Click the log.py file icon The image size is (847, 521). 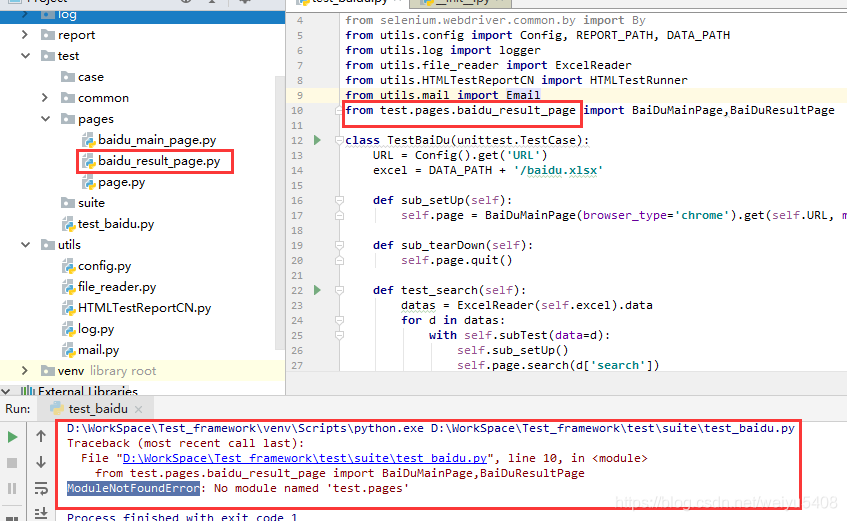[68, 329]
